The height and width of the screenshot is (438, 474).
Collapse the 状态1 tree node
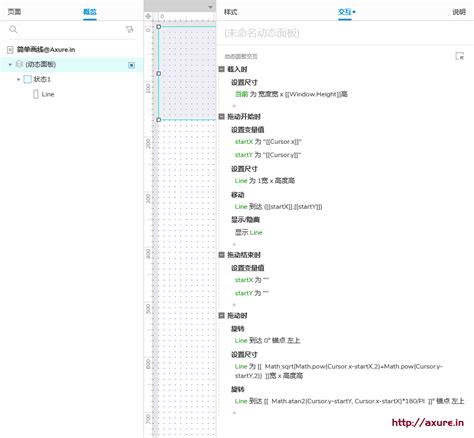(18, 79)
